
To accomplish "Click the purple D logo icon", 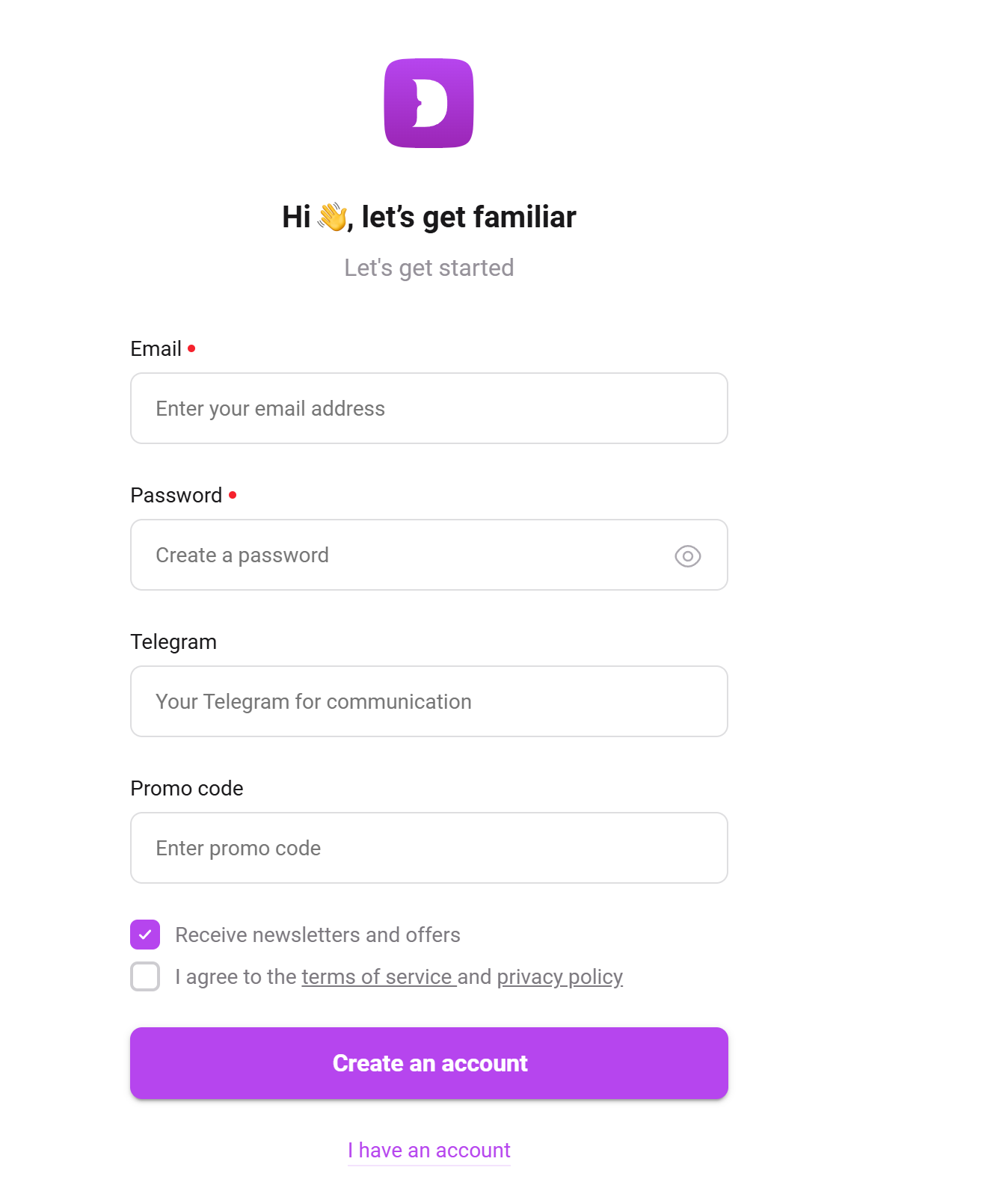I will point(428,103).
